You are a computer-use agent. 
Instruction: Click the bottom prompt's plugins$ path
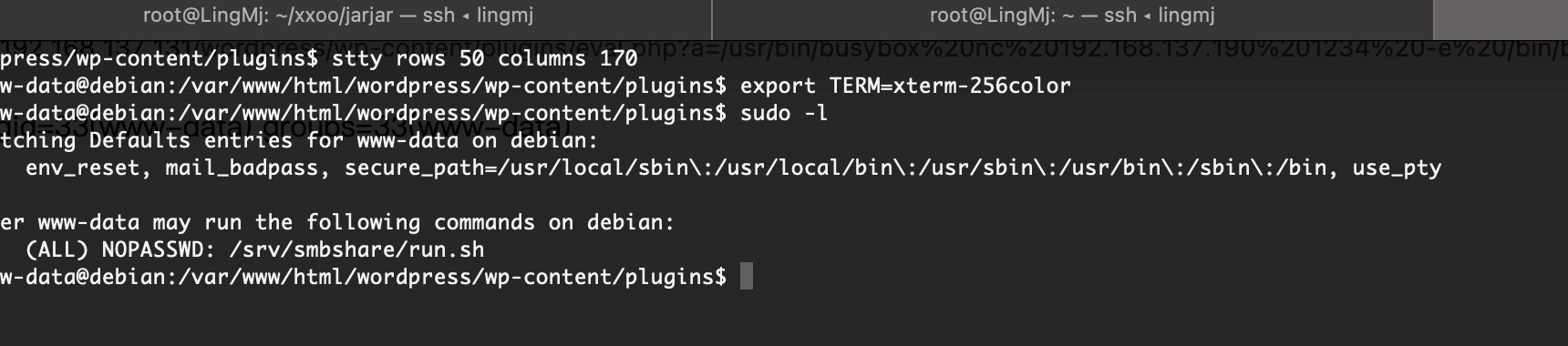pyautogui.click(x=676, y=277)
